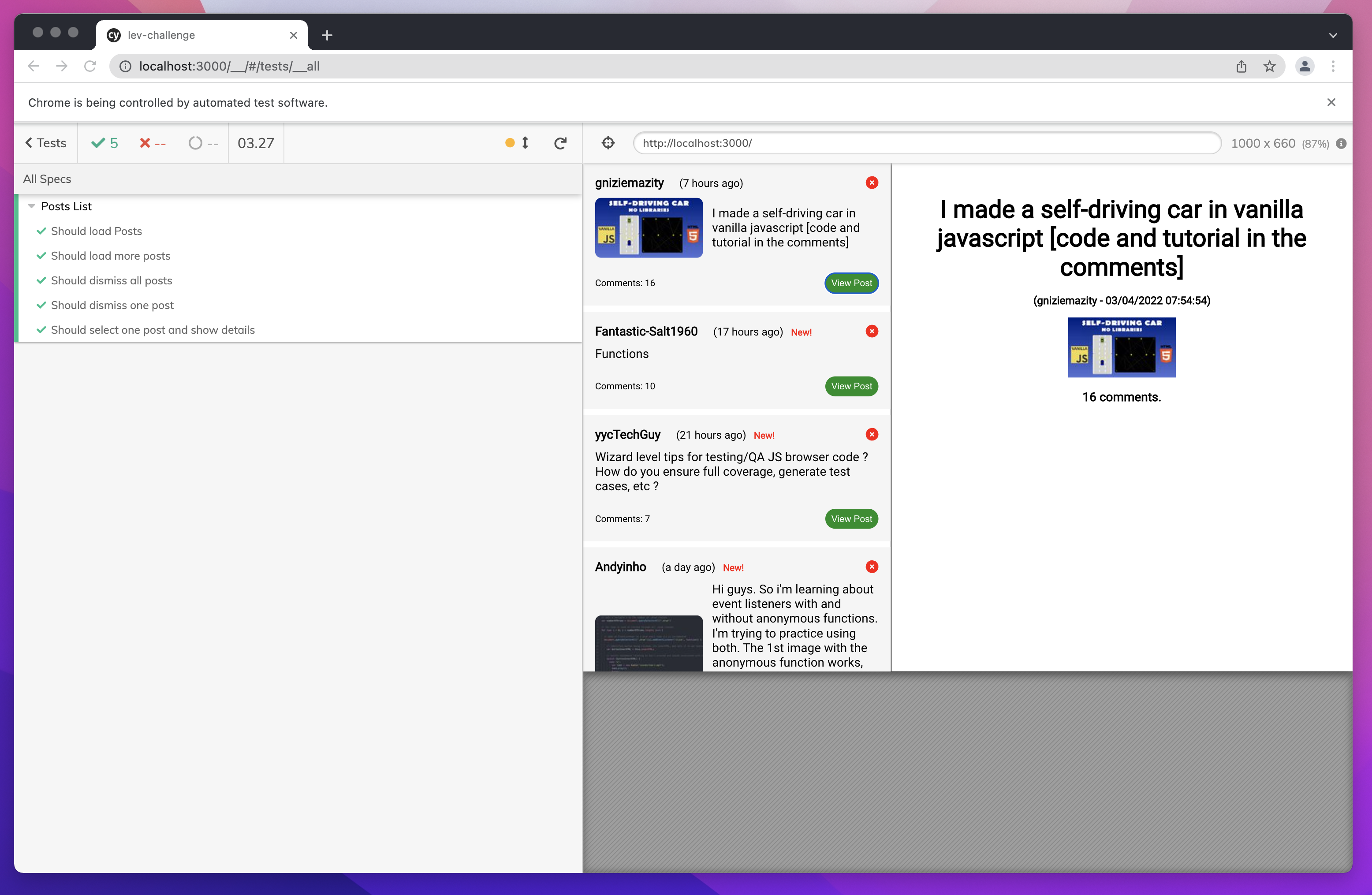Click the self-driving car thumbnail image
The width and height of the screenshot is (1372, 895).
pyautogui.click(x=649, y=227)
